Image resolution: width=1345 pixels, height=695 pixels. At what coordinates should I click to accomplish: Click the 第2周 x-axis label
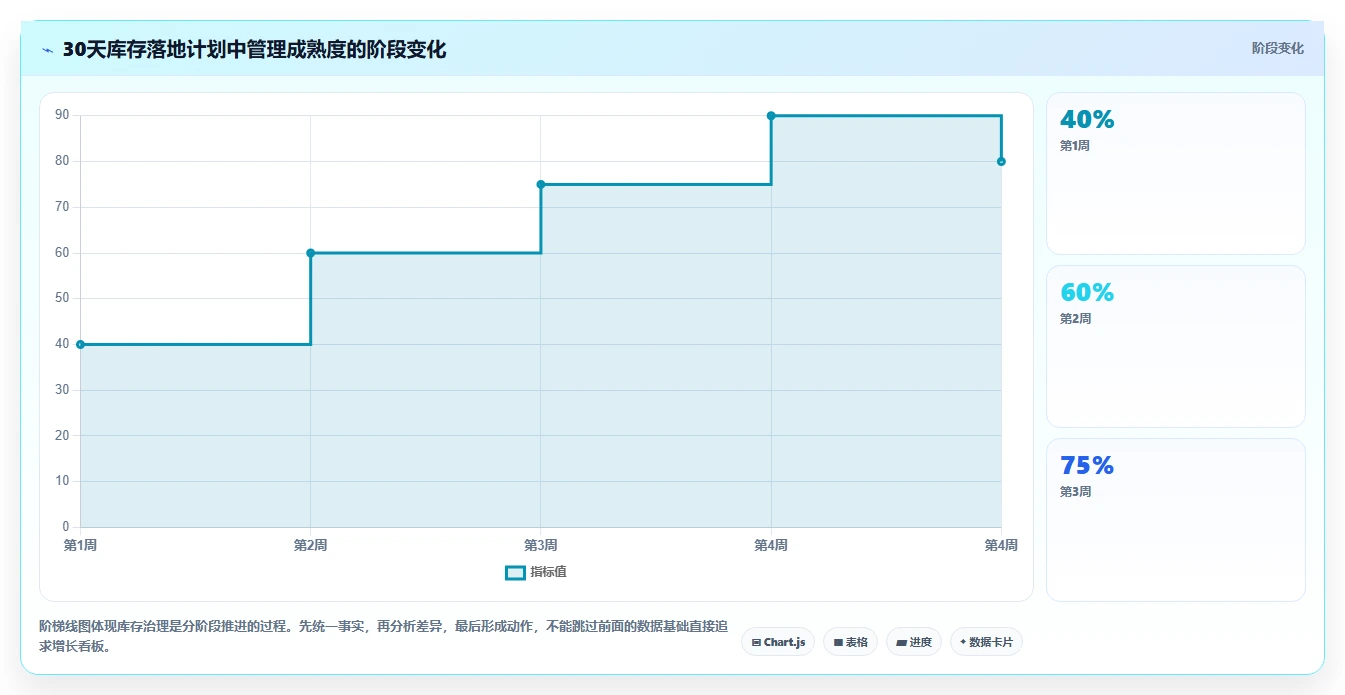(x=311, y=545)
